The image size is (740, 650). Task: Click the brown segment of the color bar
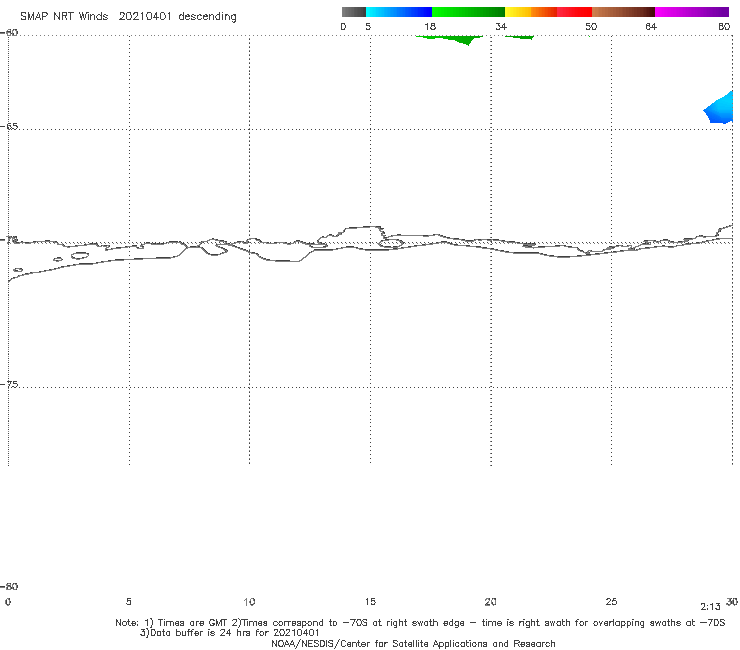623,12
